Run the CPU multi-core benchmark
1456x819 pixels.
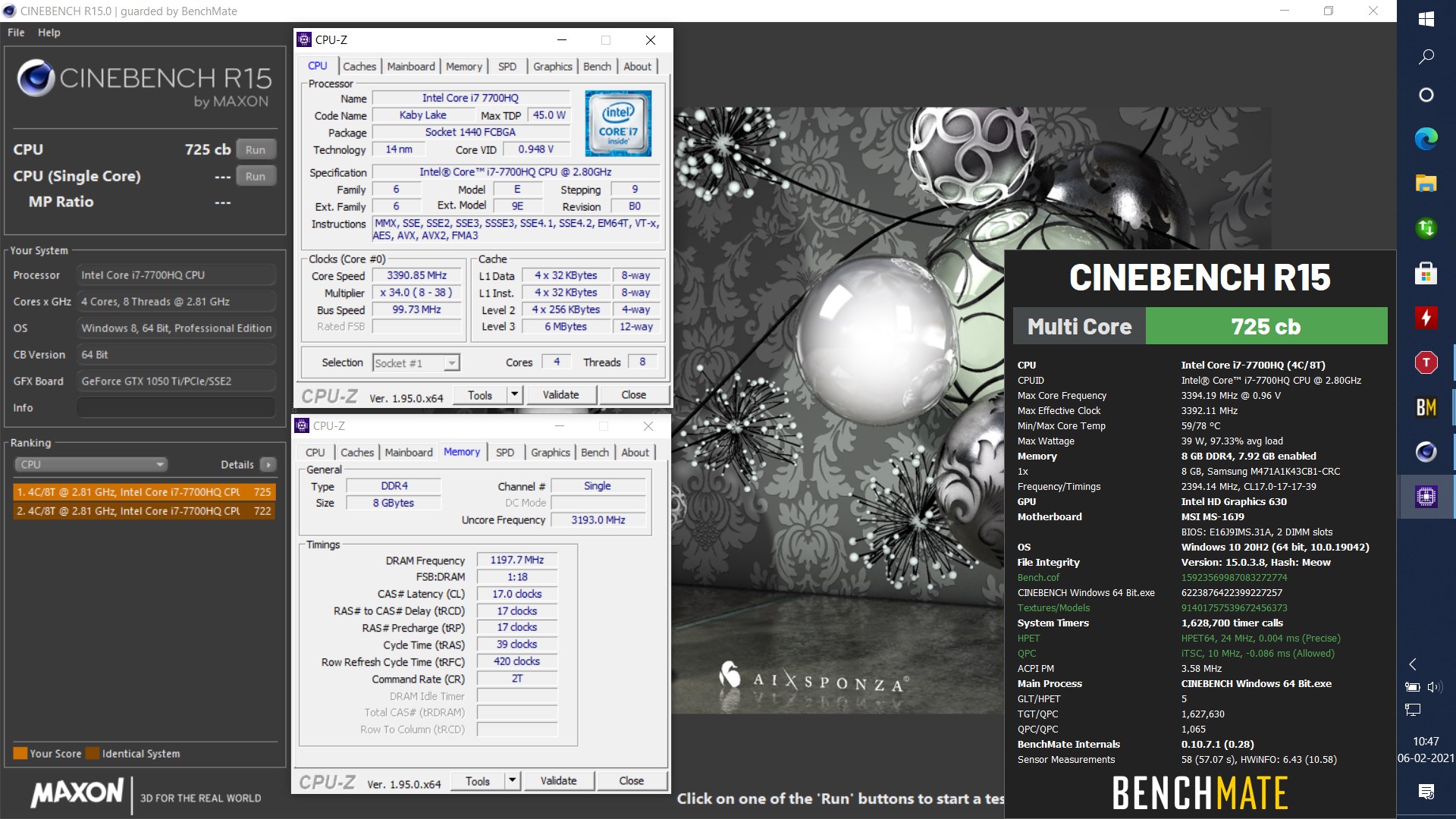coord(256,149)
